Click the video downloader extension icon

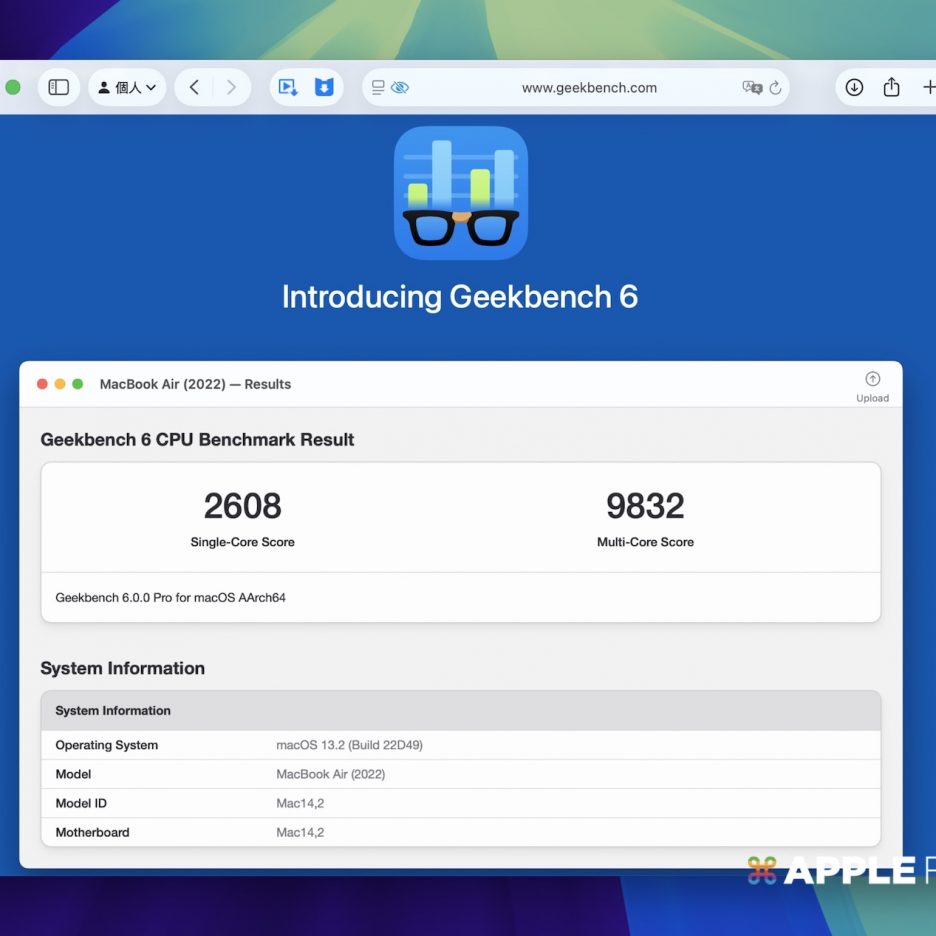pyautogui.click(x=288, y=88)
